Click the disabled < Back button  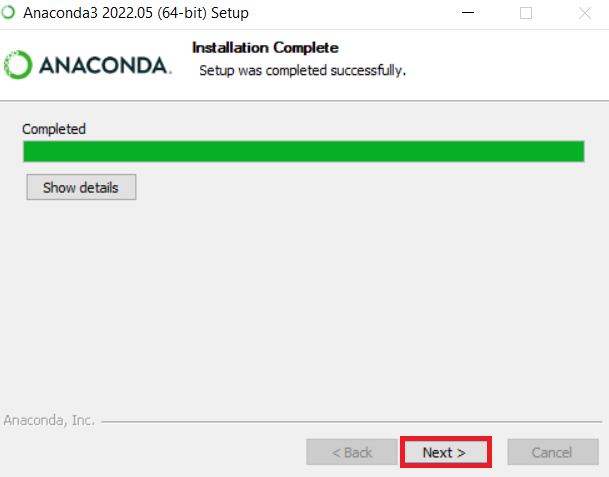pyautogui.click(x=351, y=452)
